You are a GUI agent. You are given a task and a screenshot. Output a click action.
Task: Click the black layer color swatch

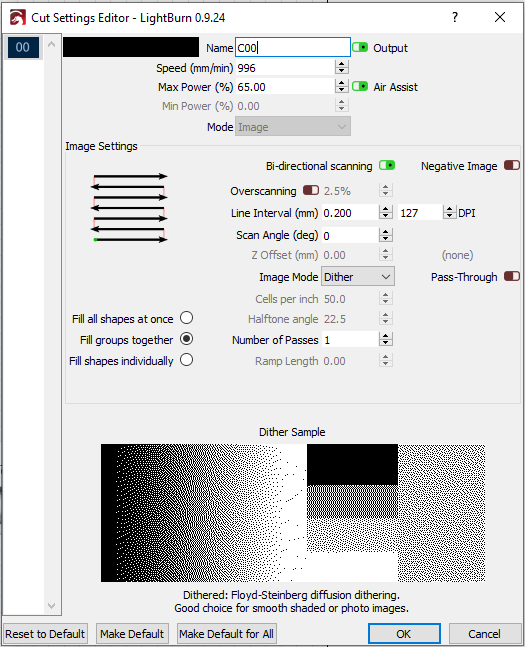tap(131, 47)
